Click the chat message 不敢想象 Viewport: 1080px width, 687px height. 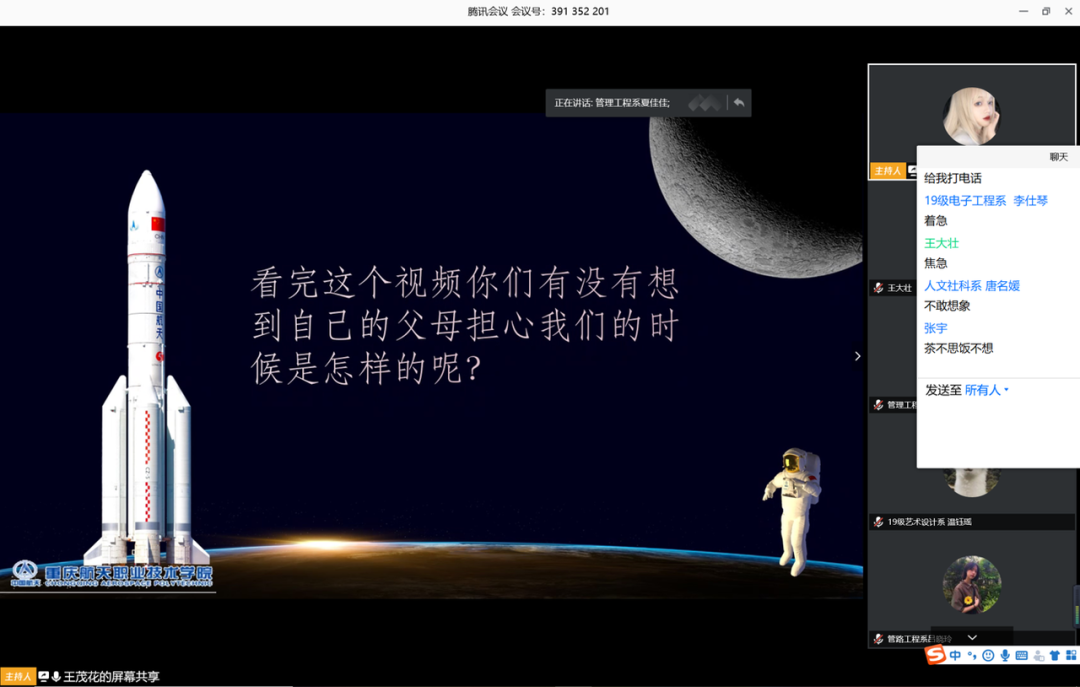click(947, 305)
